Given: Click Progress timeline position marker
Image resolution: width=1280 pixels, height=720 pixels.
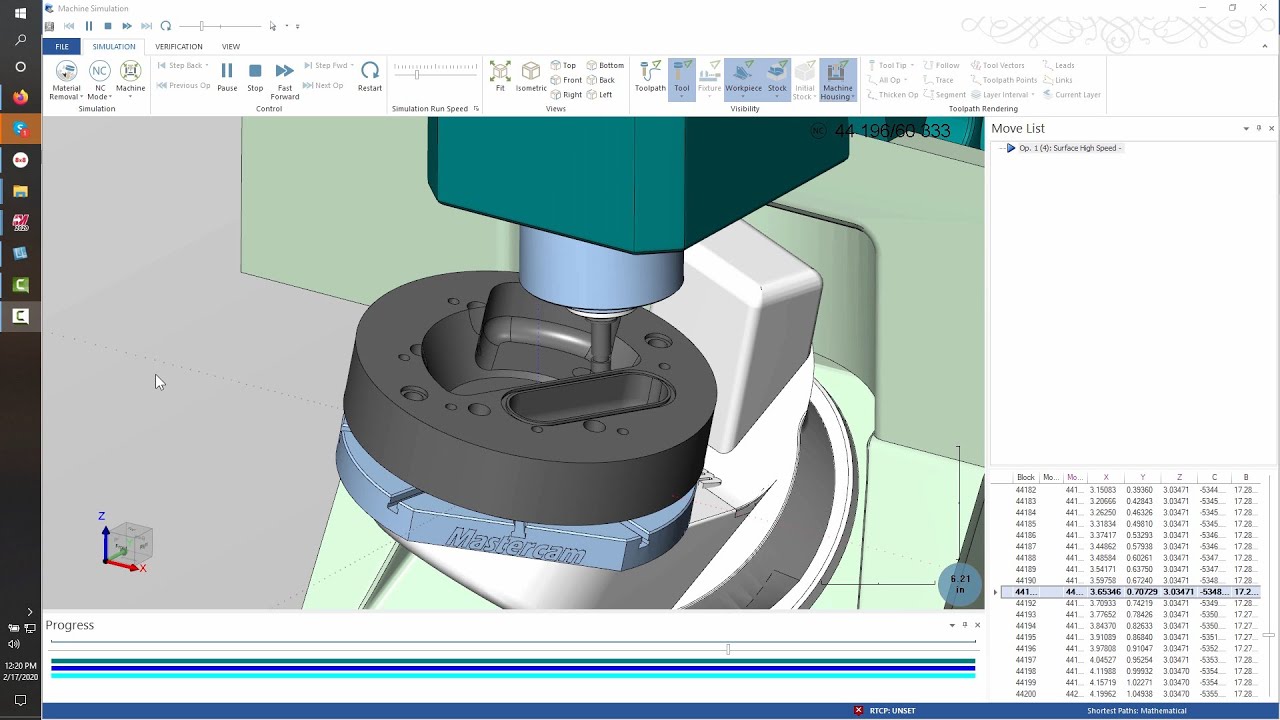Looking at the screenshot, I should 728,649.
